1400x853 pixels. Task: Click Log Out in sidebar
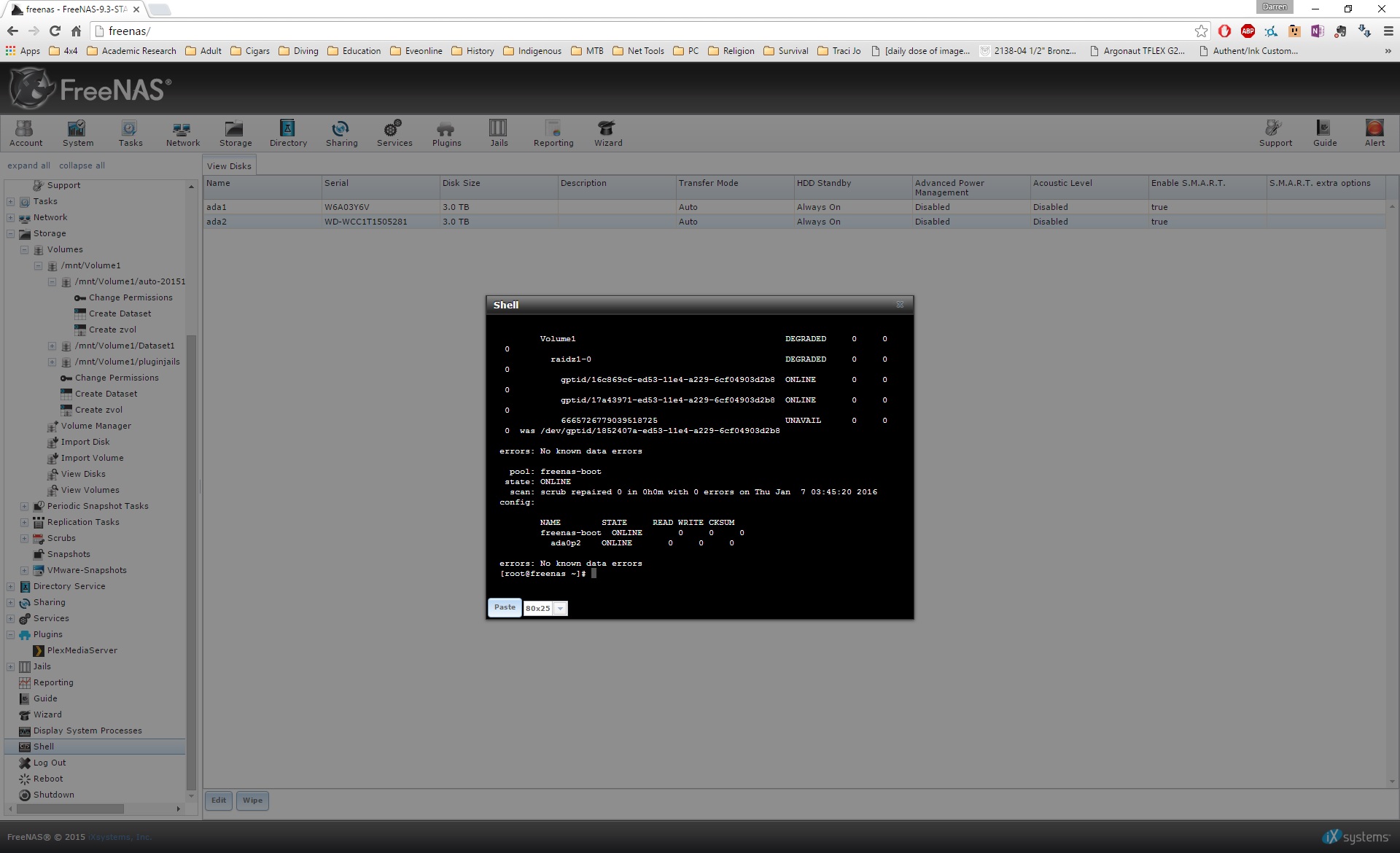pos(49,763)
